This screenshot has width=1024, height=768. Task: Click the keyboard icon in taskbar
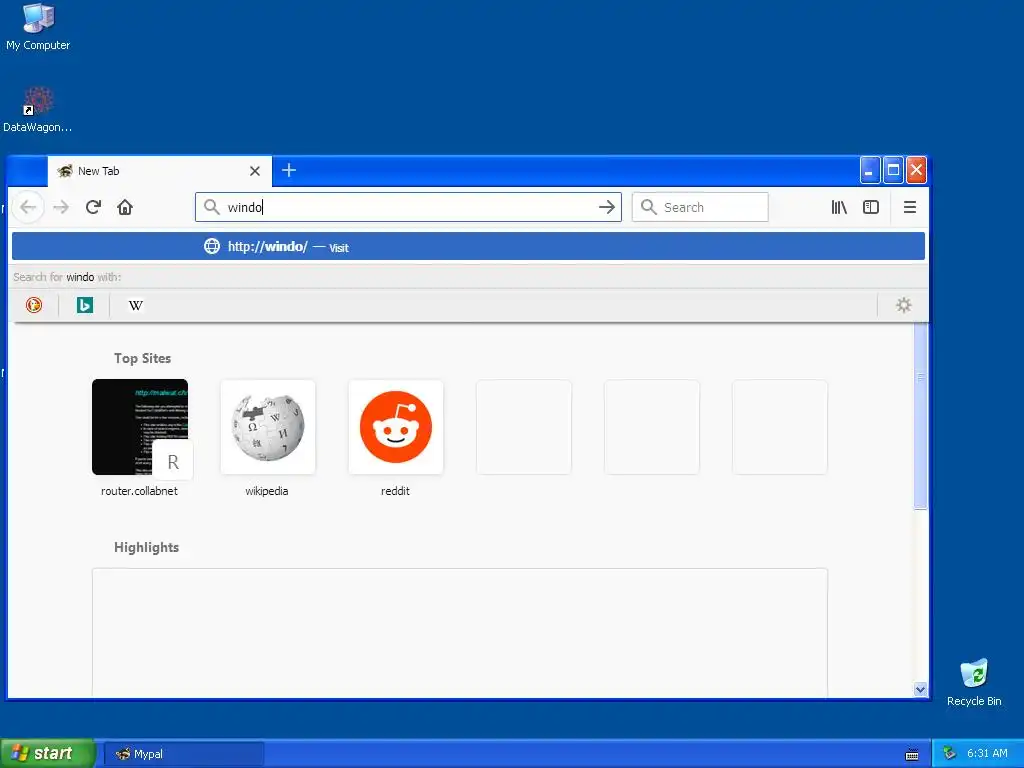point(912,755)
